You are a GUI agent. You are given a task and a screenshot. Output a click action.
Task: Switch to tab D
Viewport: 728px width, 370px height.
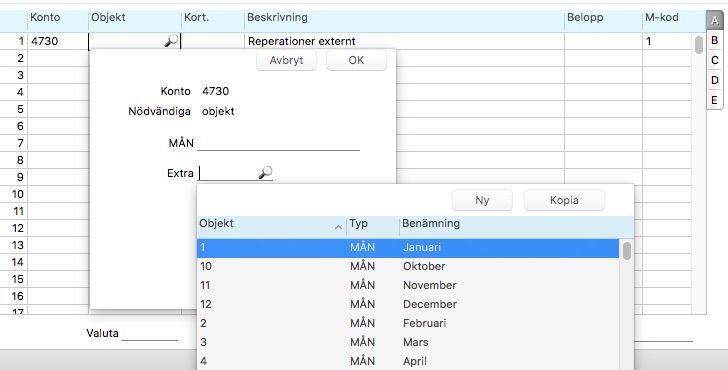tap(715, 80)
